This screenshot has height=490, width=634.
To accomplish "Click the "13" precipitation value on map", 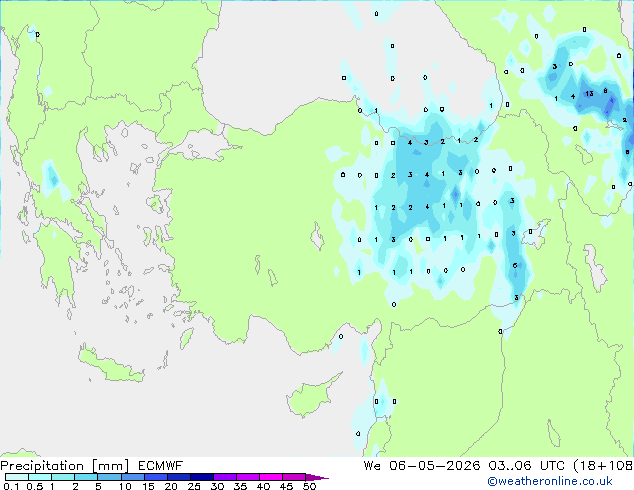I will point(589,94).
